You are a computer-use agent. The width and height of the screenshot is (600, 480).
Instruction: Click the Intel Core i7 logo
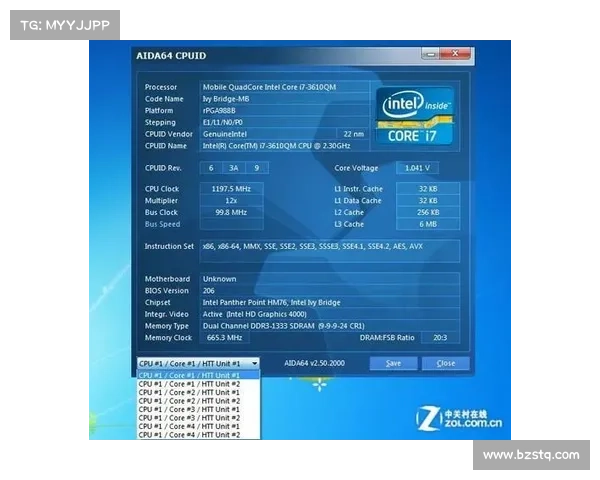[x=415, y=116]
